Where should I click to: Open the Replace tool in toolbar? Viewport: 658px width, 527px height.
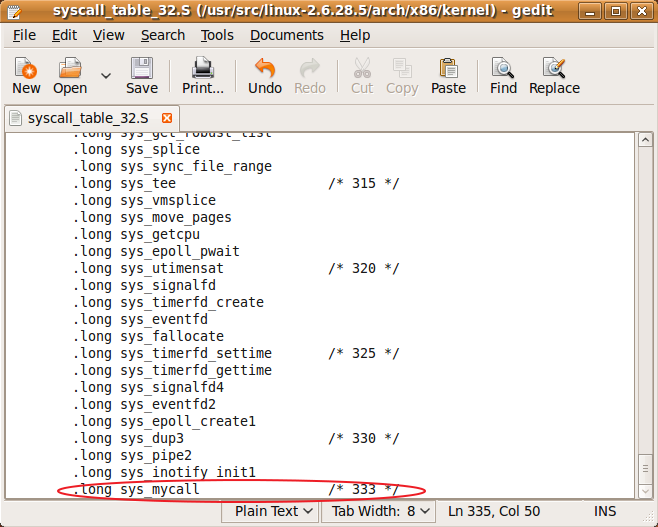pos(554,76)
